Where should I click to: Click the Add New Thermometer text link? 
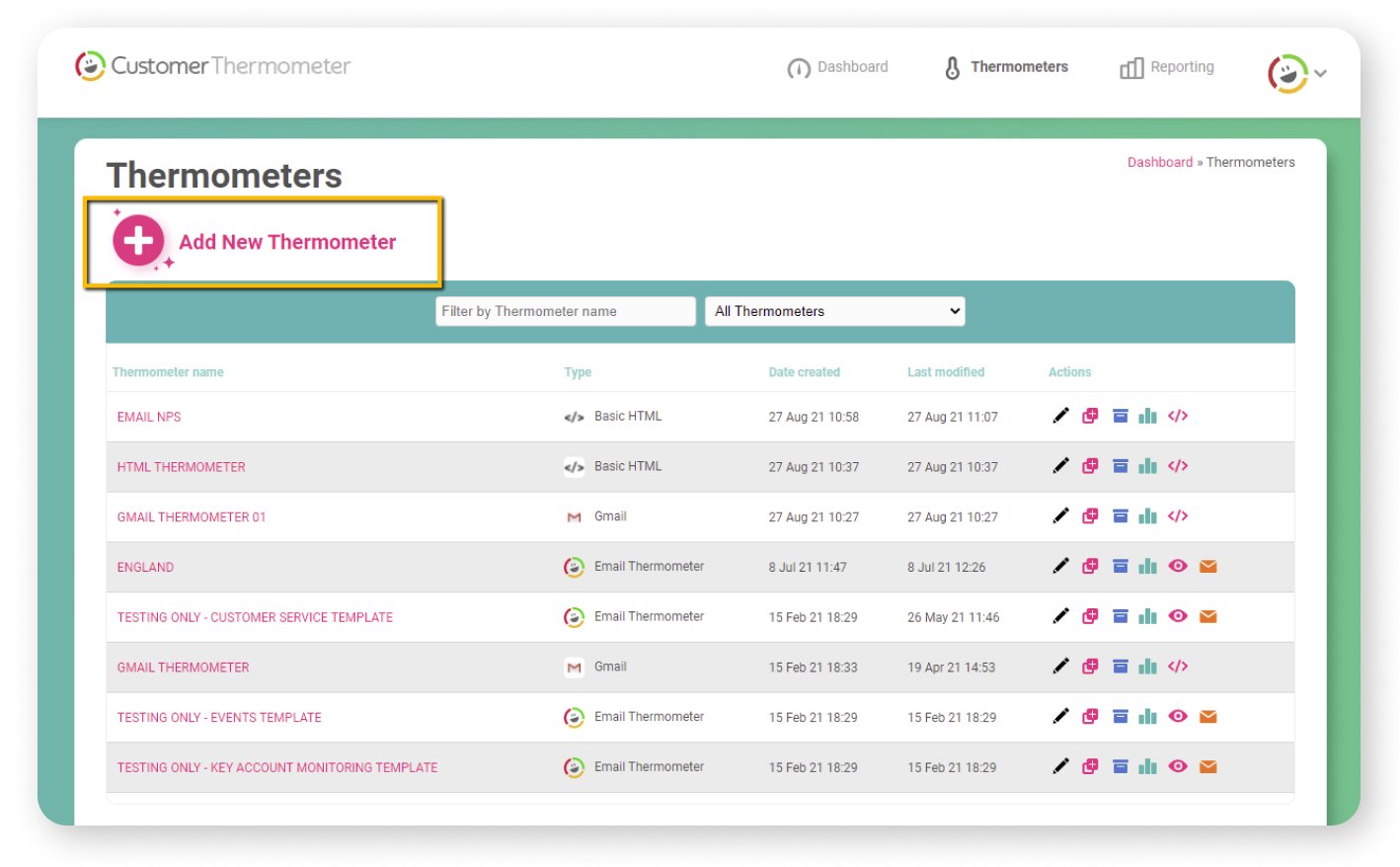(x=287, y=242)
